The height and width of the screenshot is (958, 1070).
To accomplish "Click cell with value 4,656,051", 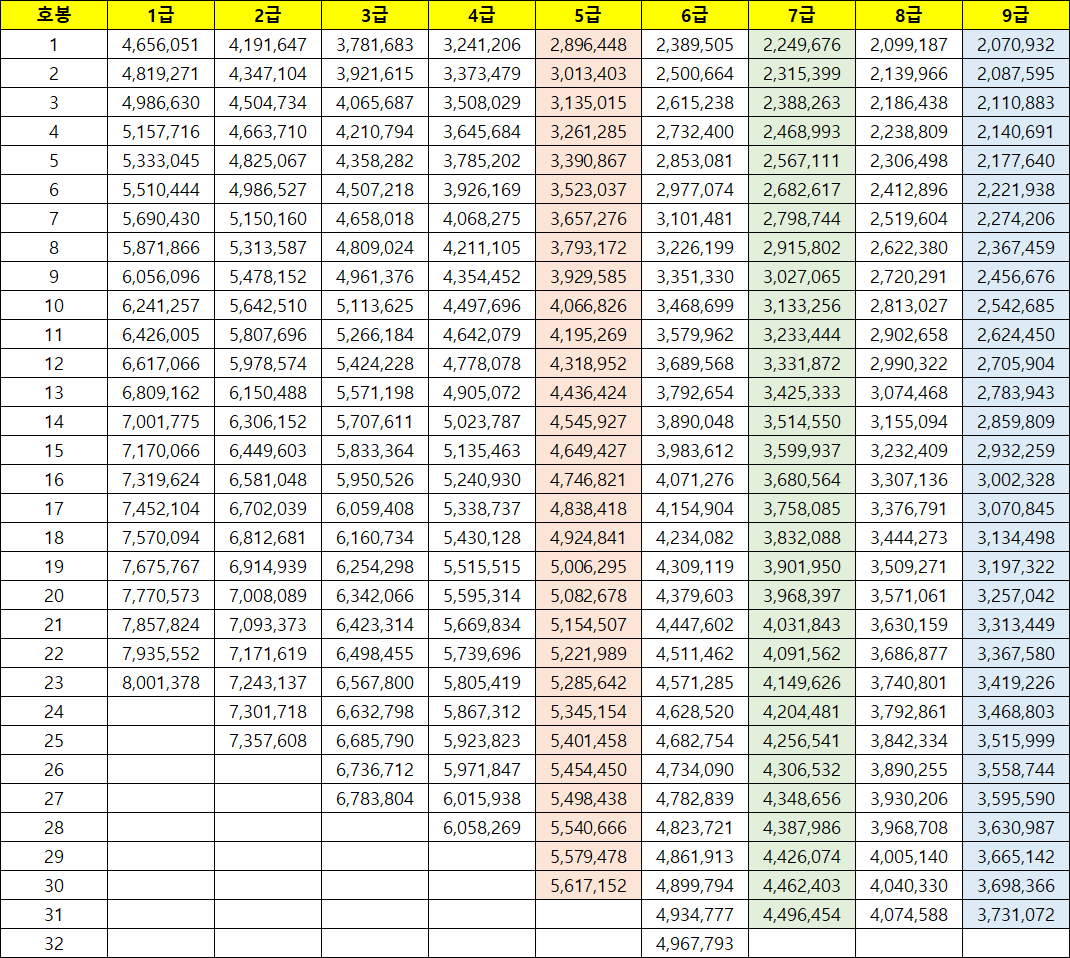I will [x=161, y=44].
